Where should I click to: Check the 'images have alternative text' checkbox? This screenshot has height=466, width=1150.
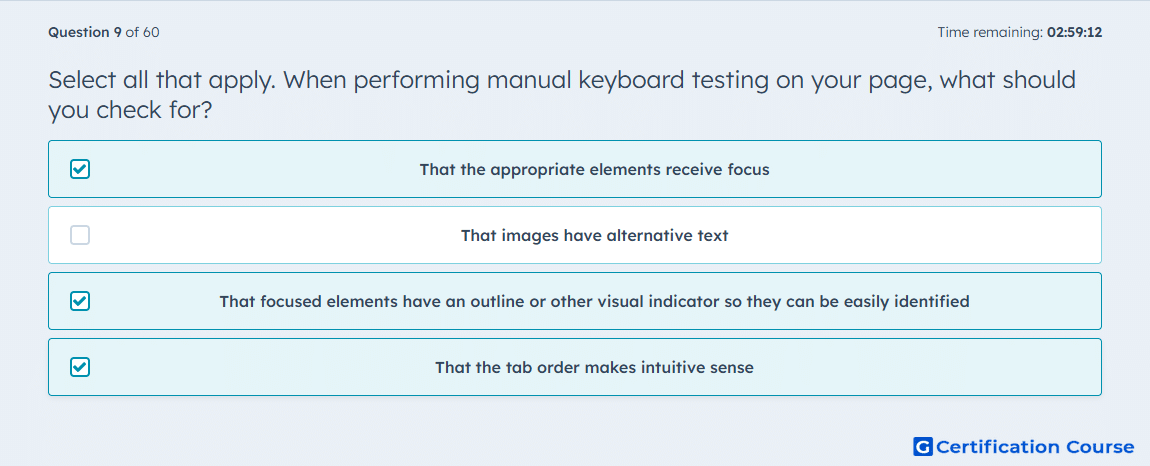80,235
